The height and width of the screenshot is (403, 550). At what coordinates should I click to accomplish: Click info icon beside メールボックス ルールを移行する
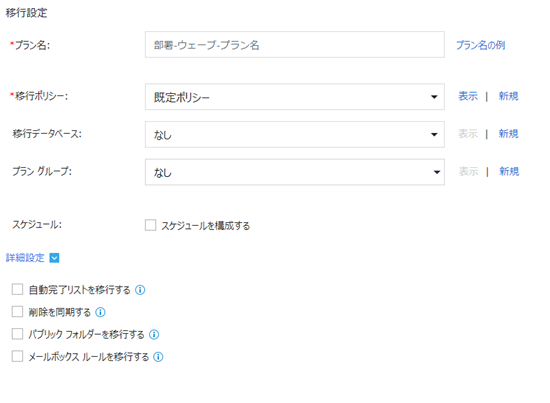(159, 357)
